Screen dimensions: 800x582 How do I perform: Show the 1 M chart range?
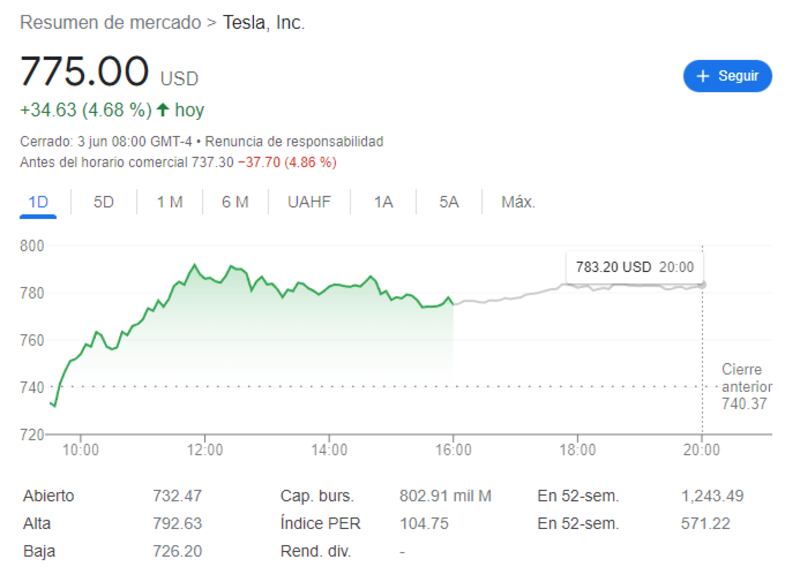pyautogui.click(x=169, y=202)
